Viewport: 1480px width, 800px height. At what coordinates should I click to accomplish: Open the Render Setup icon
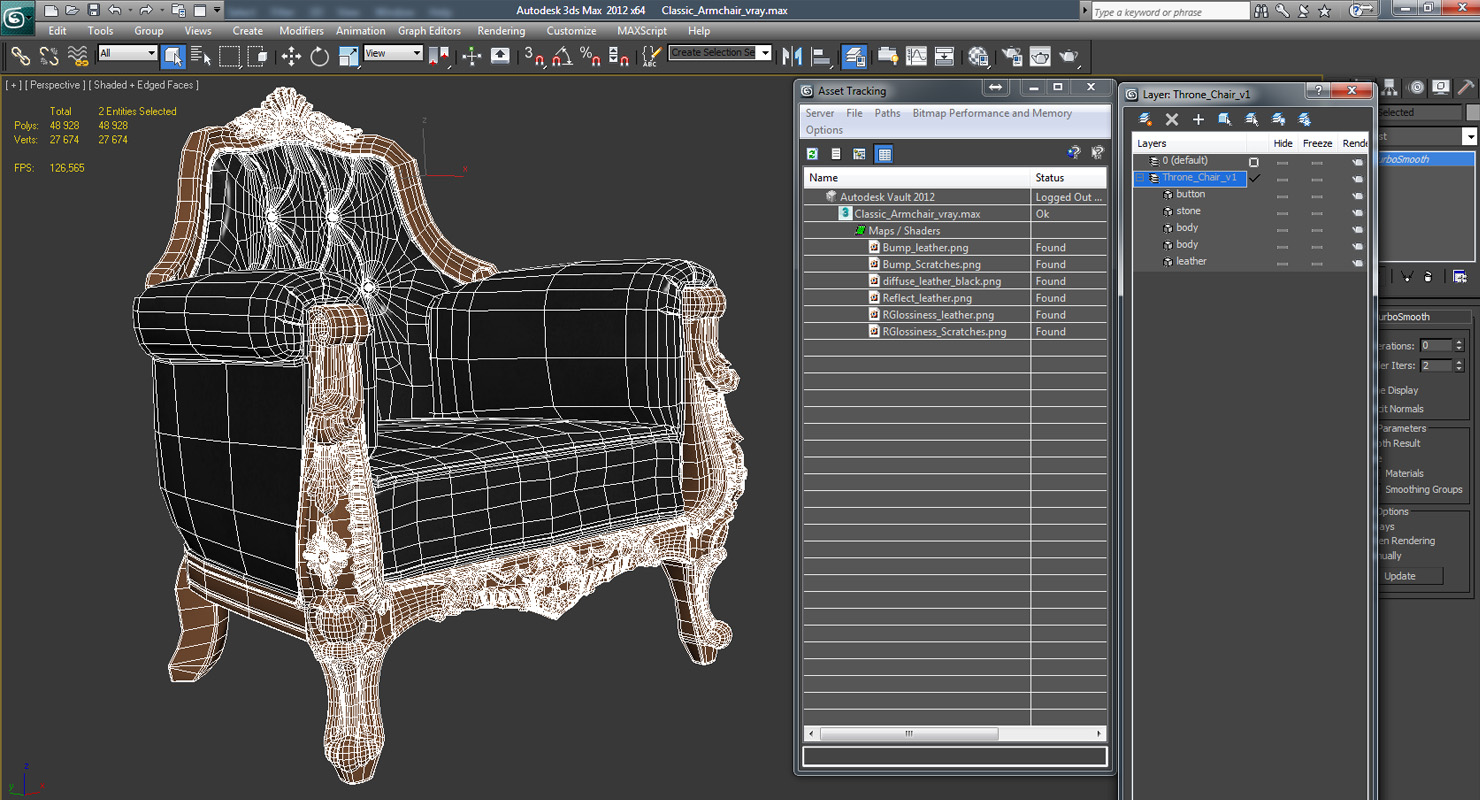click(1012, 56)
